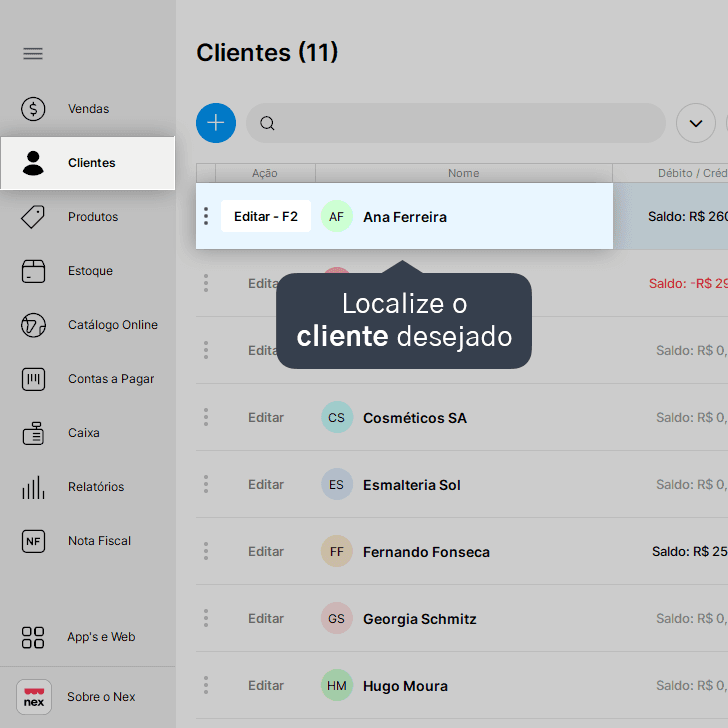
Task: Click the GS avatar of Georgia Schmitz
Action: 337,618
